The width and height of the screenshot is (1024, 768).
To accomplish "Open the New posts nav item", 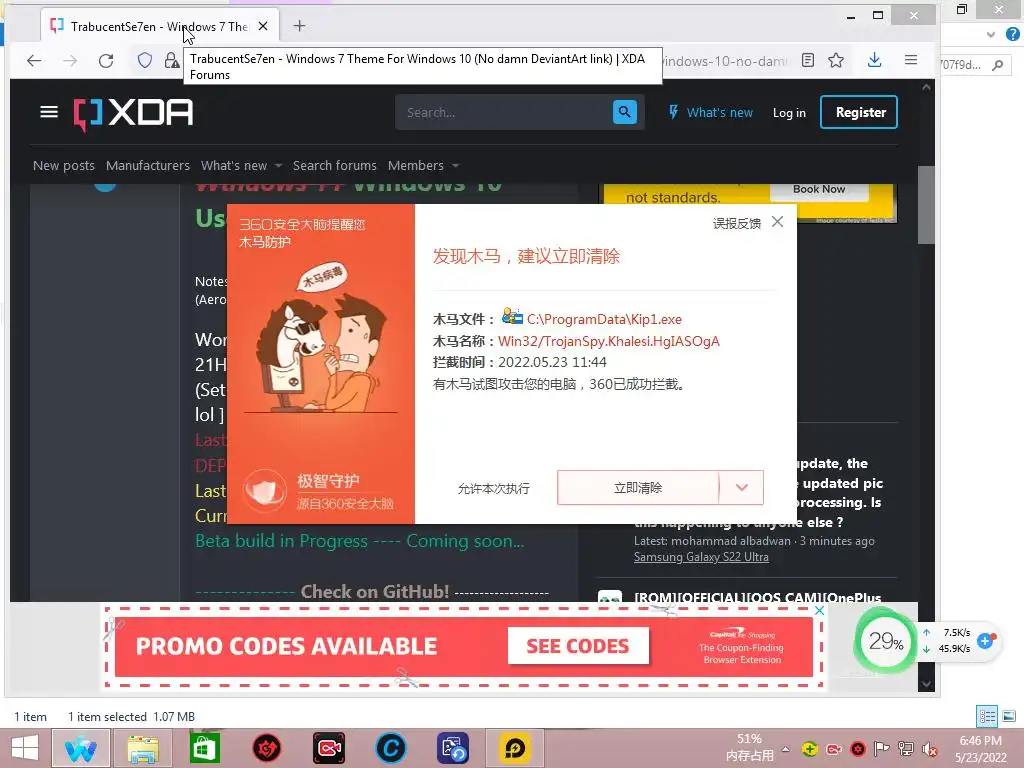I will 63,166.
